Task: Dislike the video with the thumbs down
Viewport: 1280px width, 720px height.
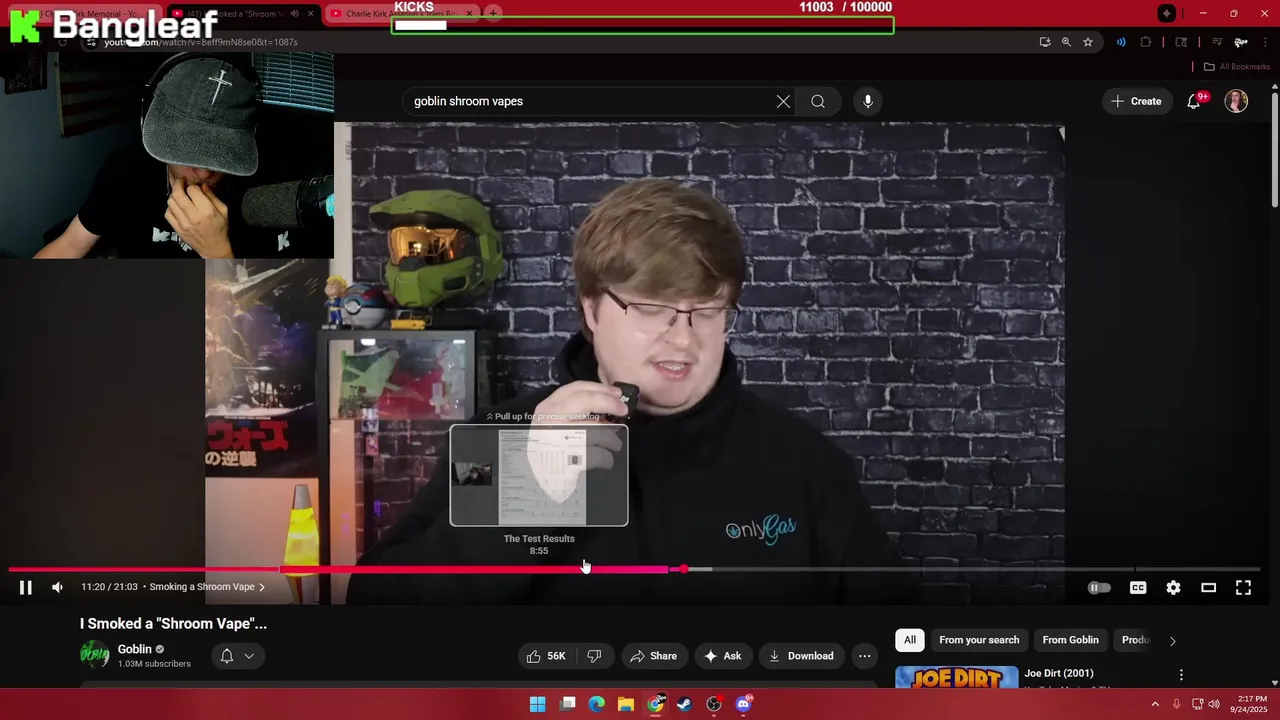Action: coord(594,656)
